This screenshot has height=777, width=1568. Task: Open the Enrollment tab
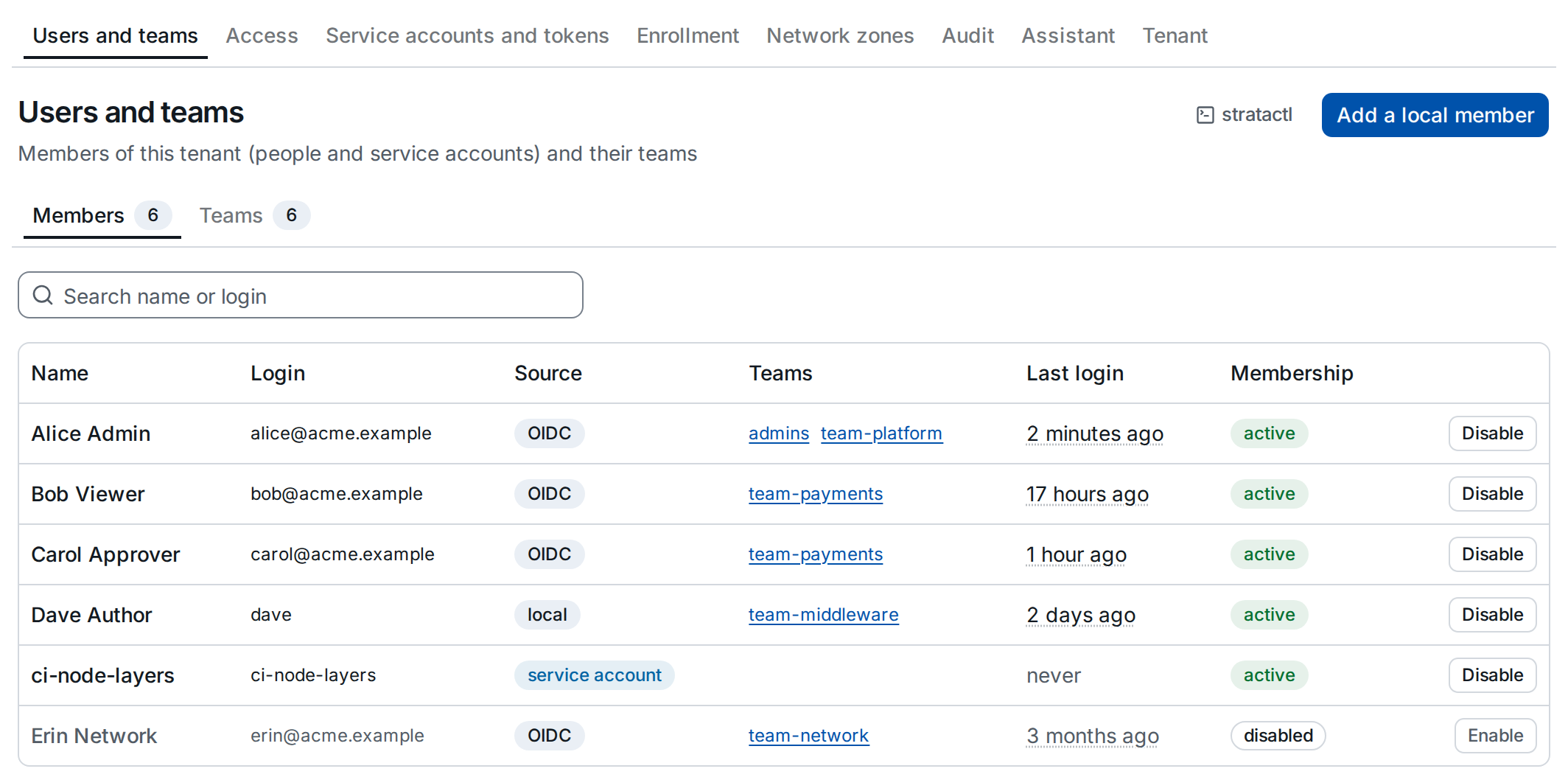[687, 35]
